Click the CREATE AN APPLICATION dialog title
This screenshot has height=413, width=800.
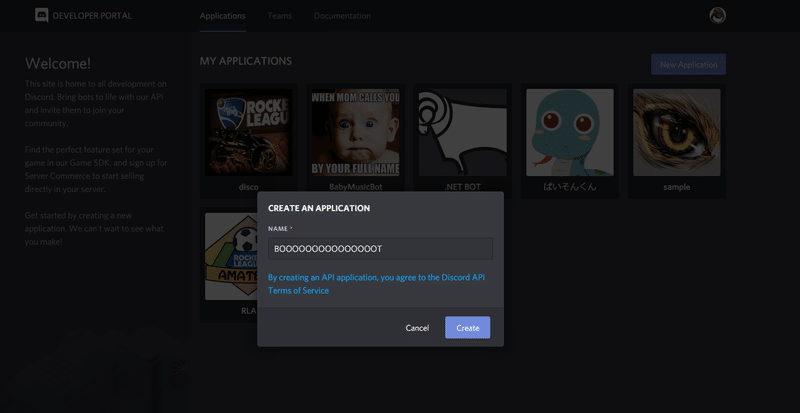pyautogui.click(x=319, y=208)
